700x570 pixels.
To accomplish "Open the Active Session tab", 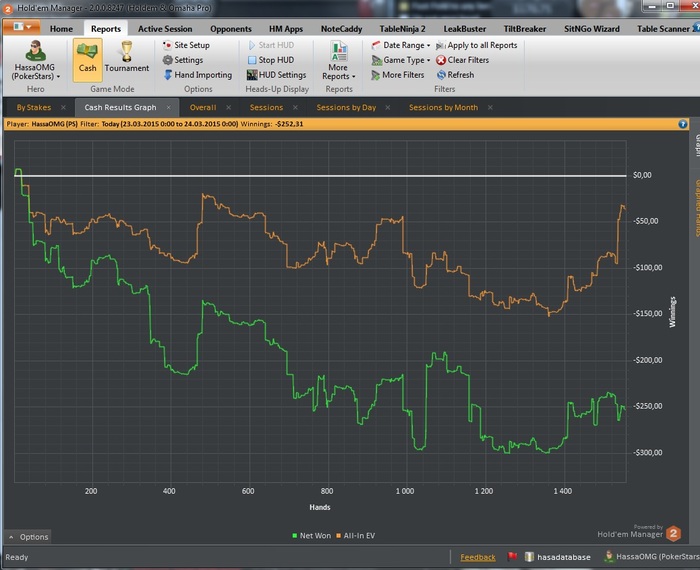I will (x=165, y=29).
